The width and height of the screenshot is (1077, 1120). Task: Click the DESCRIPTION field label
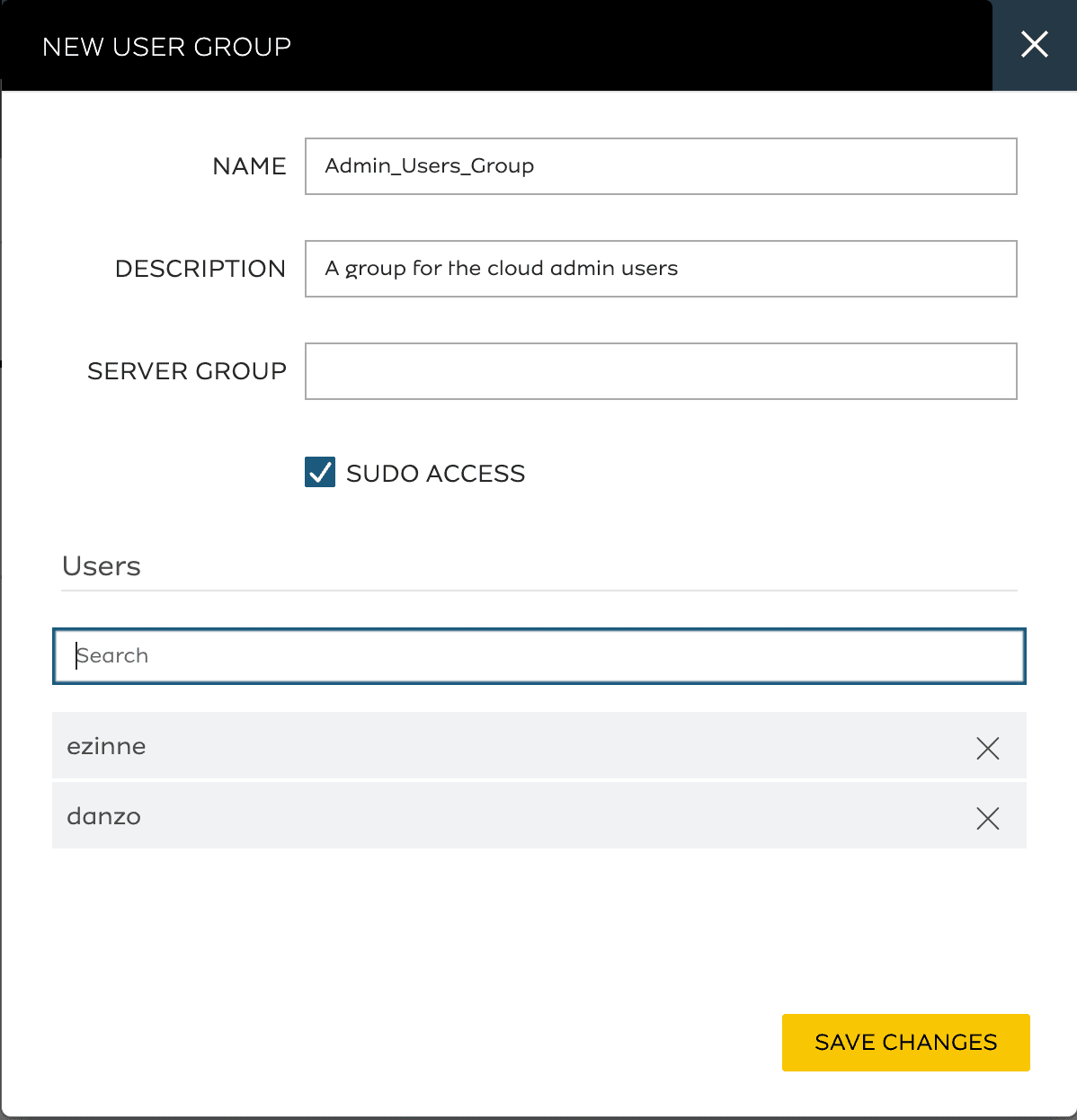pyautogui.click(x=200, y=269)
